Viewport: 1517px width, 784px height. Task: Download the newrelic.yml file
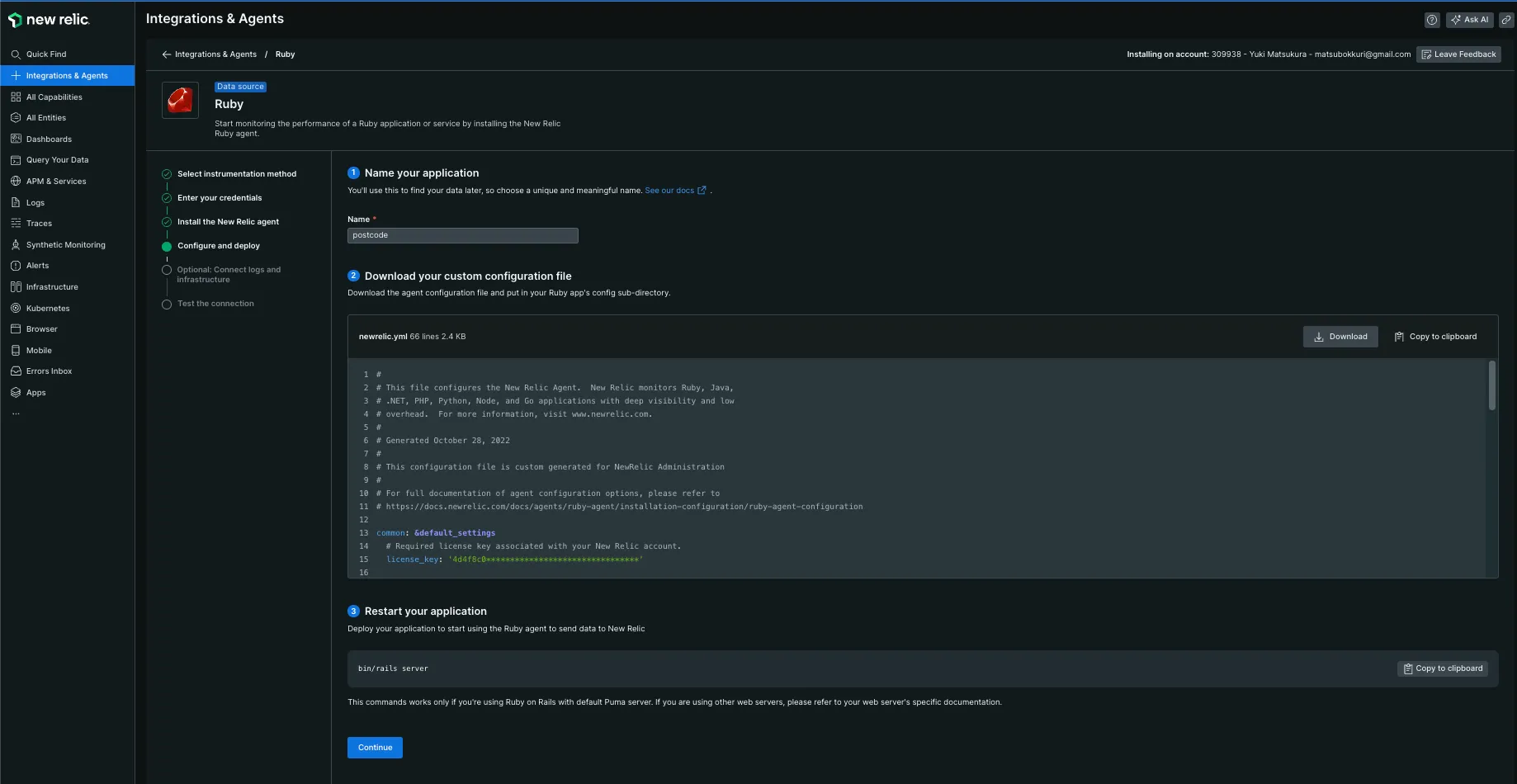1340,337
